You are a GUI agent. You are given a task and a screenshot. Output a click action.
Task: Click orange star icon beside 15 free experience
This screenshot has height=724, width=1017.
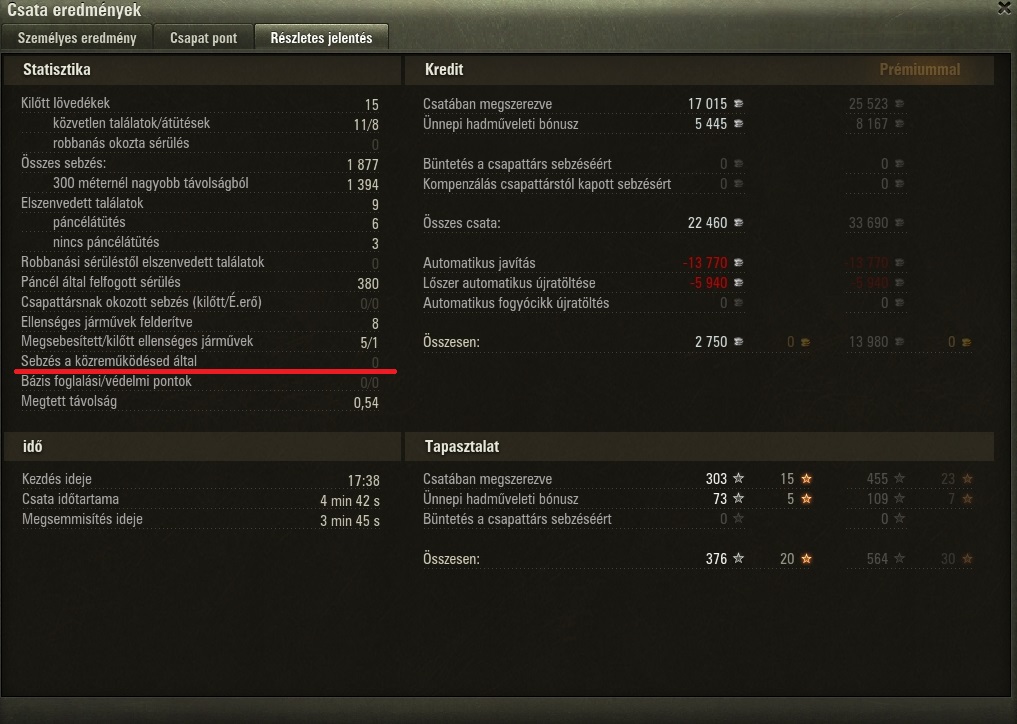click(806, 478)
